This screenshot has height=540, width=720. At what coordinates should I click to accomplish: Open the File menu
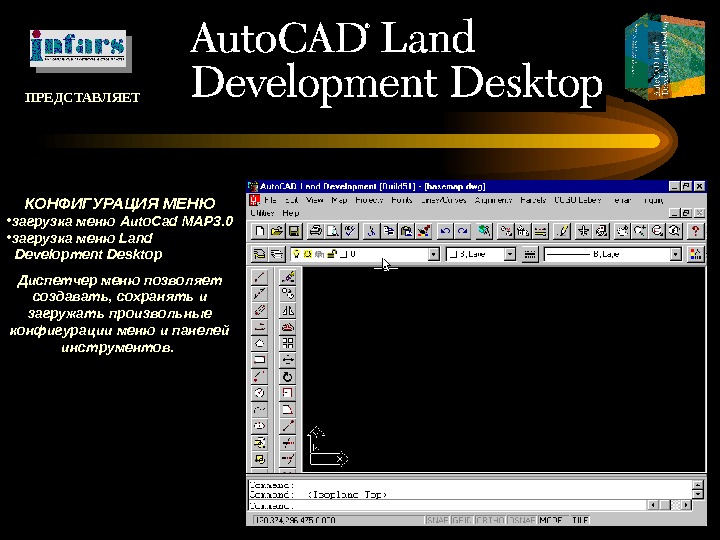(x=270, y=200)
